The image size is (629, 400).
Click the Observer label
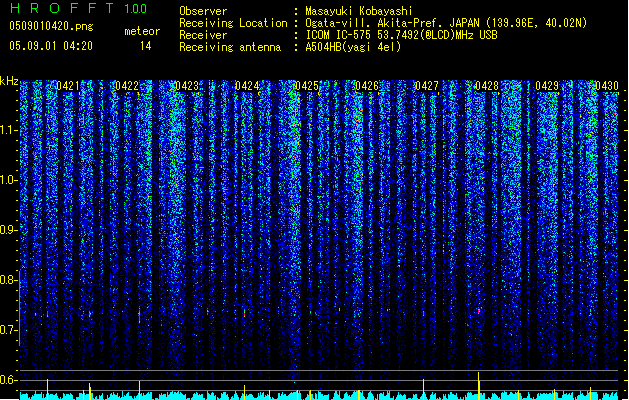[203, 11]
